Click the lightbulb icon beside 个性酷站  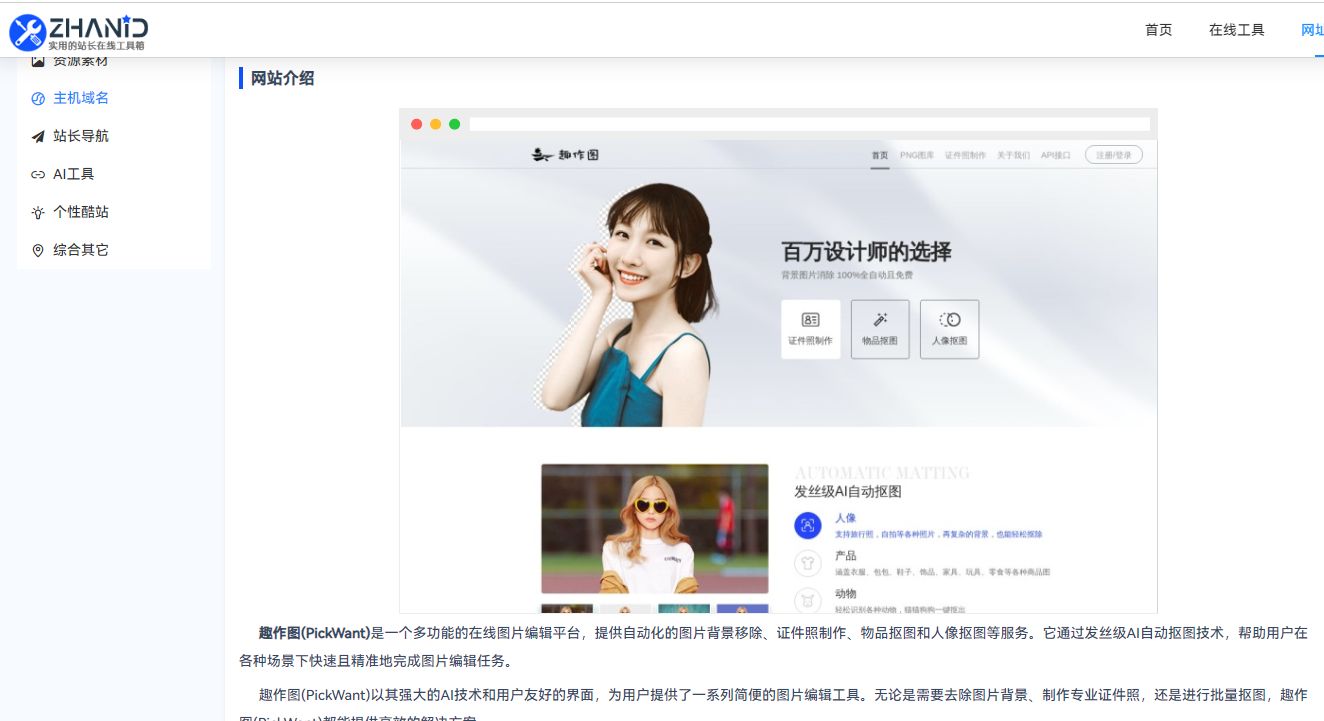point(38,212)
